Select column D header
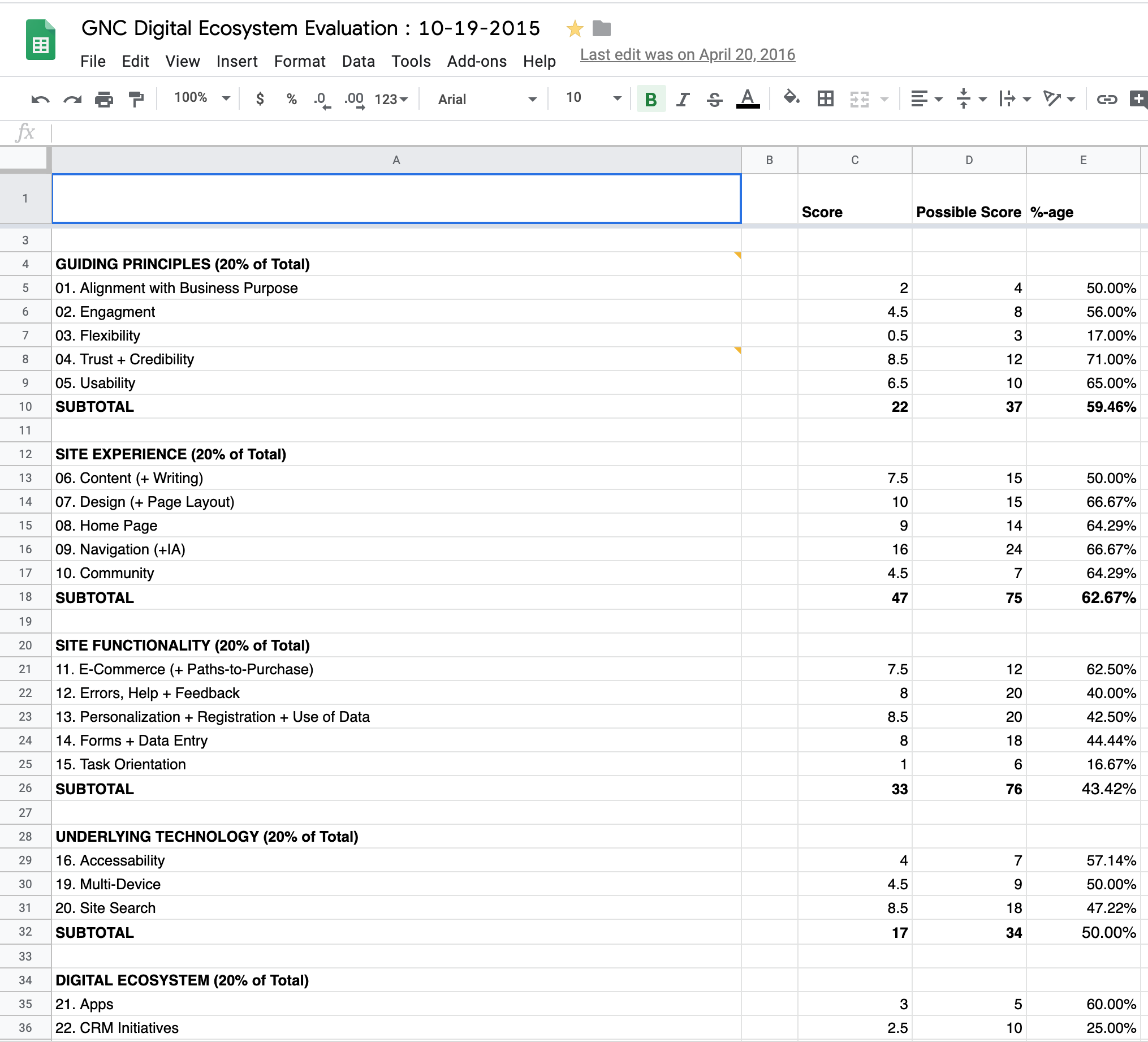 pyautogui.click(x=969, y=160)
